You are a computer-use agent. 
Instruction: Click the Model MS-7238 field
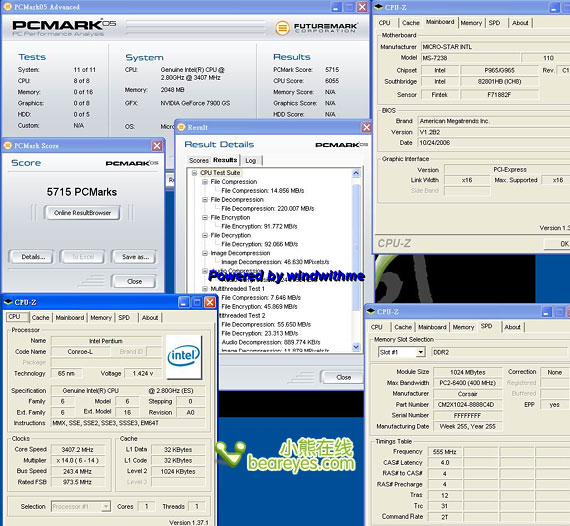pyautogui.click(x=470, y=58)
